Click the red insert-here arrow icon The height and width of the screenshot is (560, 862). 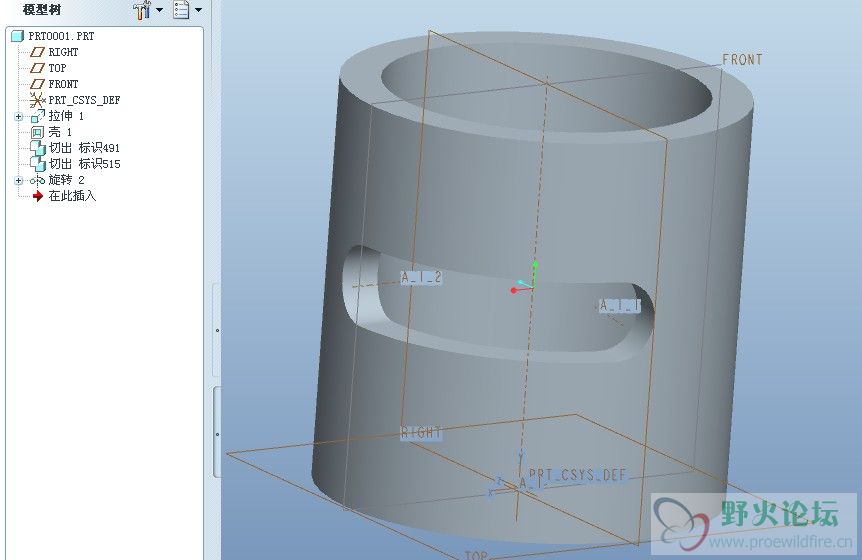click(37, 196)
